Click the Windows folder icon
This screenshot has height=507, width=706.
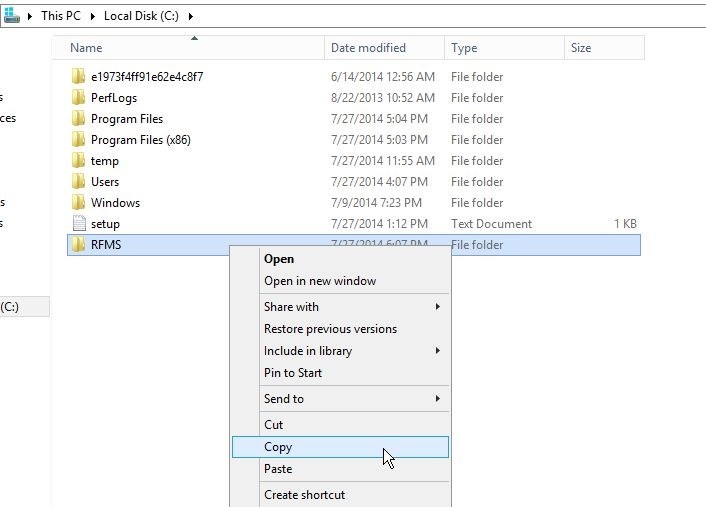pyautogui.click(x=78, y=203)
